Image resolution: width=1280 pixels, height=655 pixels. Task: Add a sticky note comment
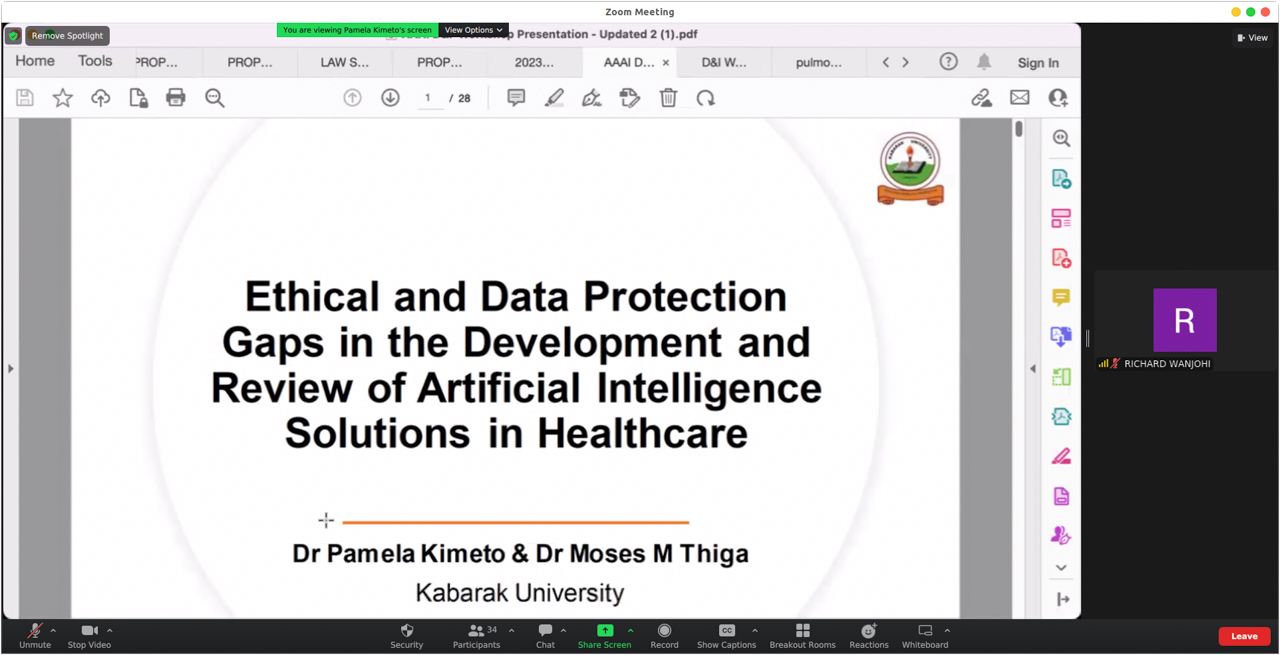[516, 98]
